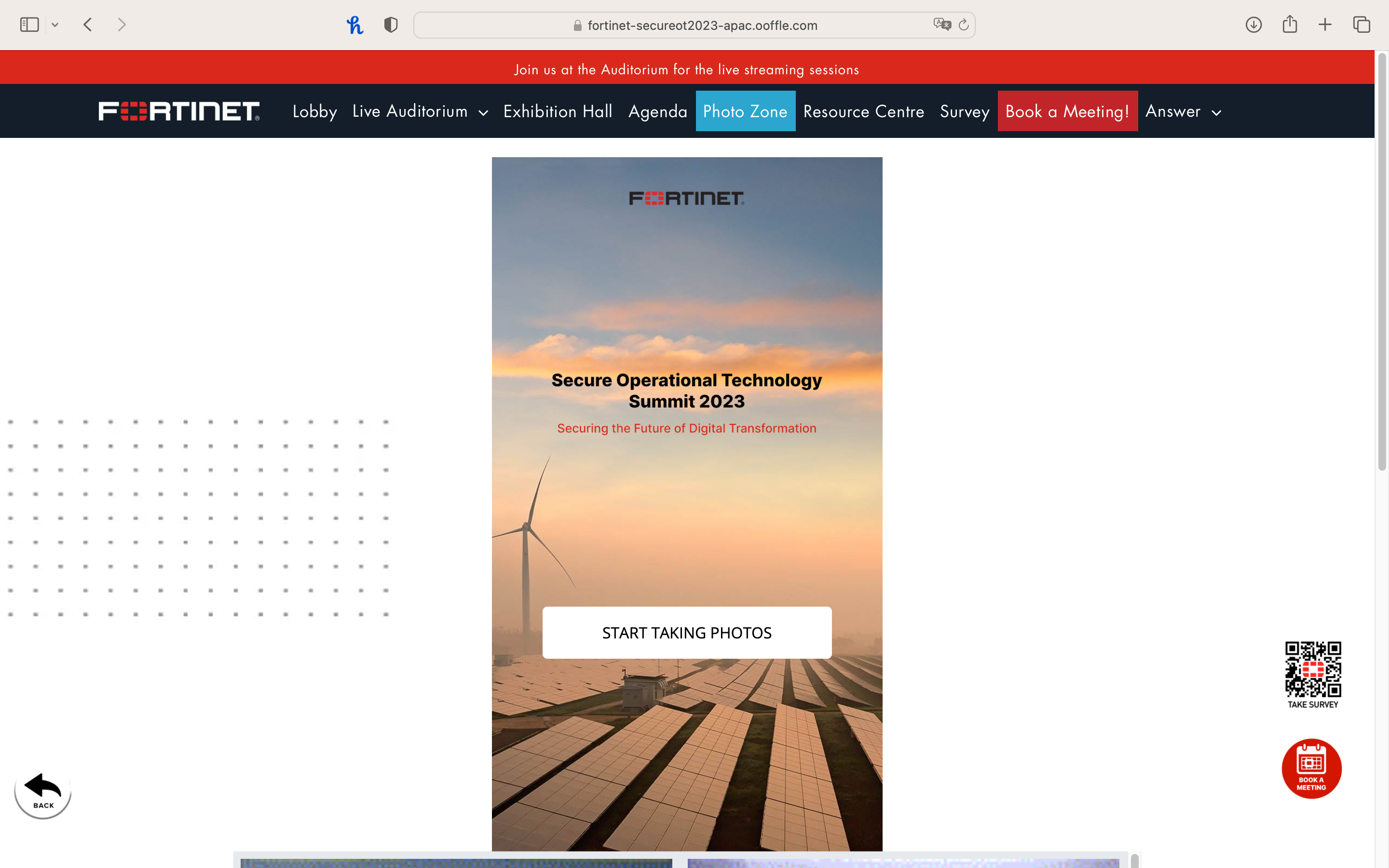Screen dimensions: 1389x868
Task: Show the downloads list
Action: coord(1253,25)
